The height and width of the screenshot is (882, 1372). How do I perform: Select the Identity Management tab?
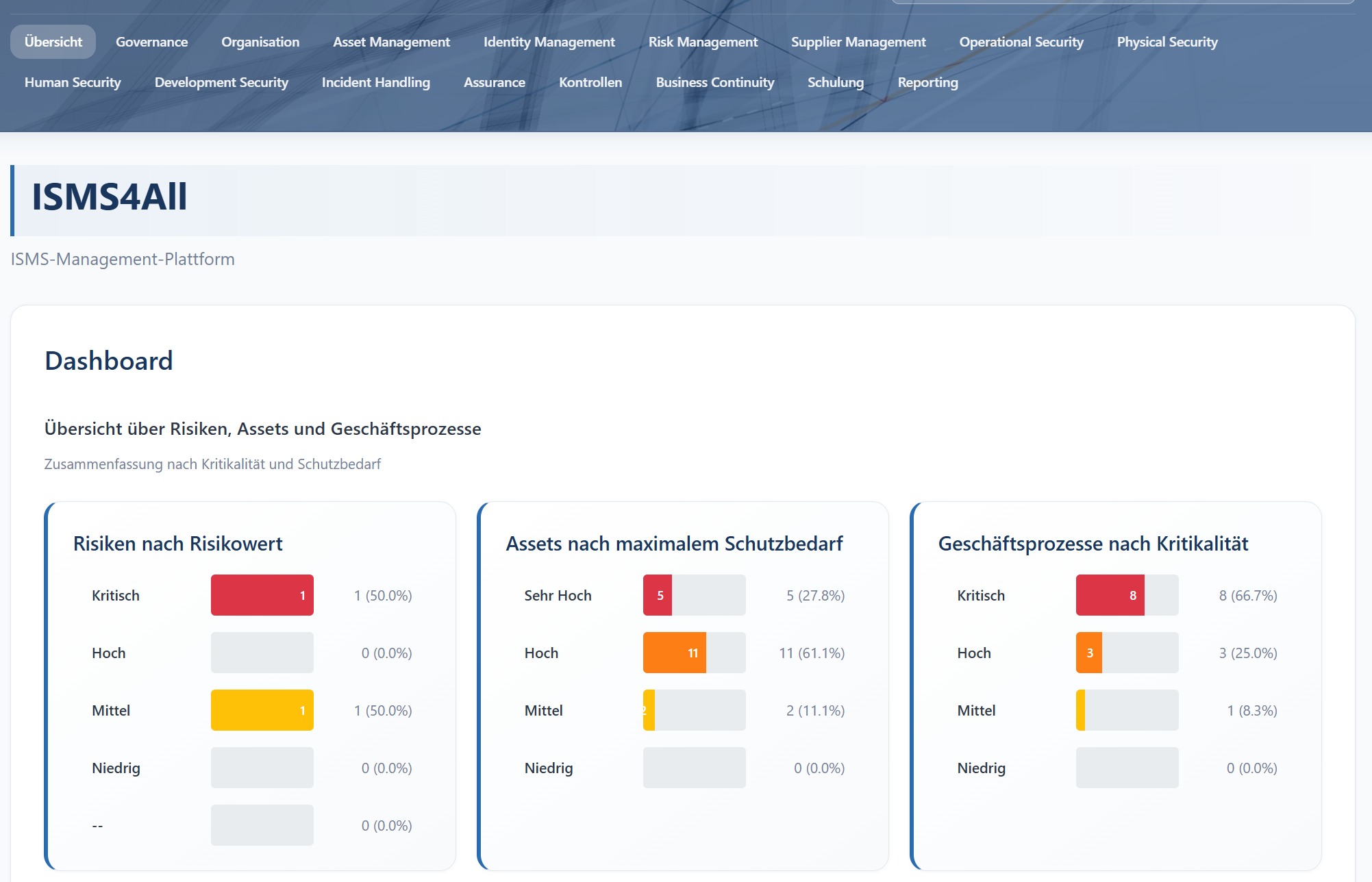(x=549, y=42)
